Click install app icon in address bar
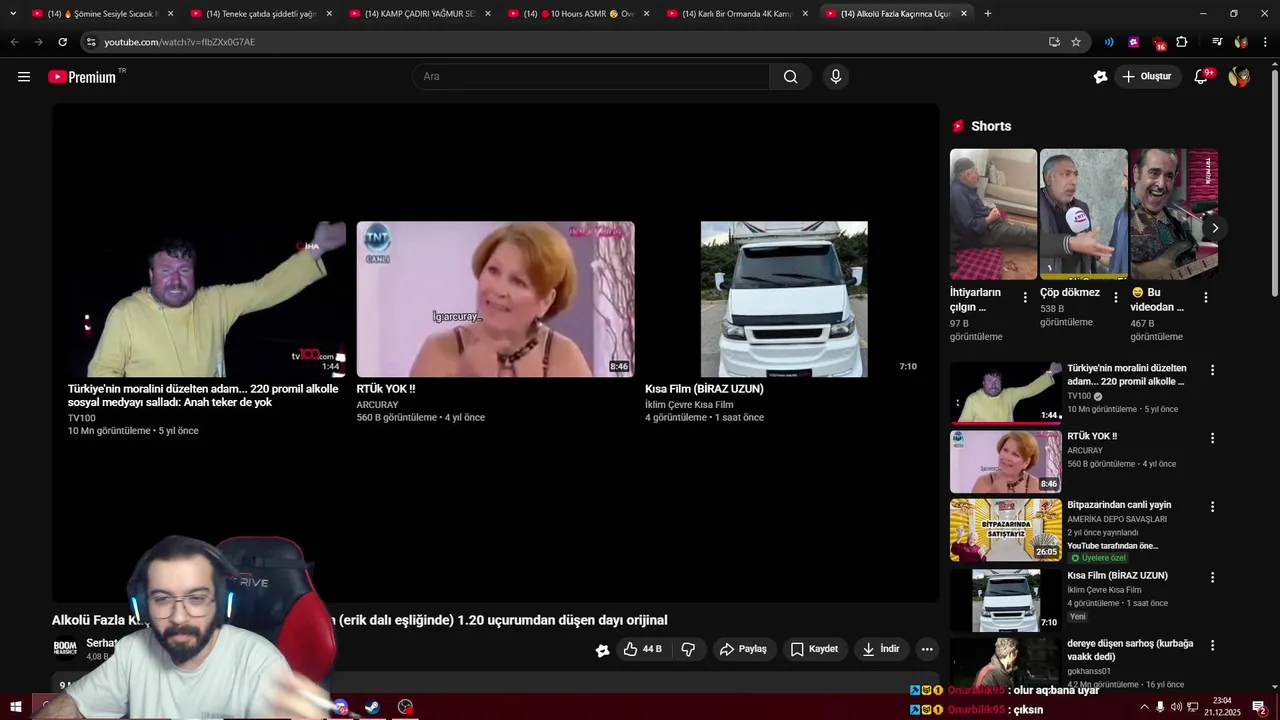Screen dimensions: 1280x720 coord(1054,42)
